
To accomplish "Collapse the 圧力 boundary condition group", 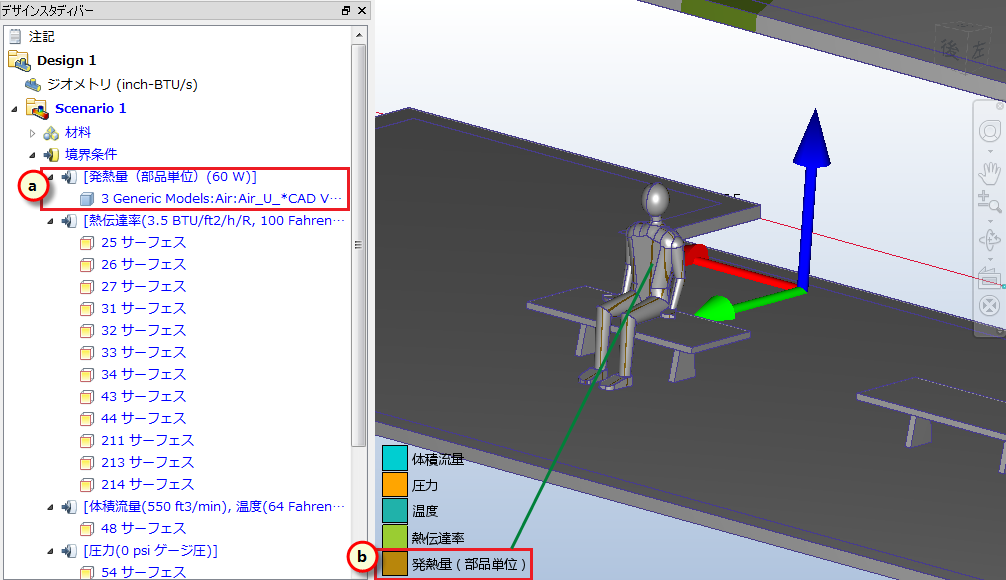I will click(x=50, y=551).
